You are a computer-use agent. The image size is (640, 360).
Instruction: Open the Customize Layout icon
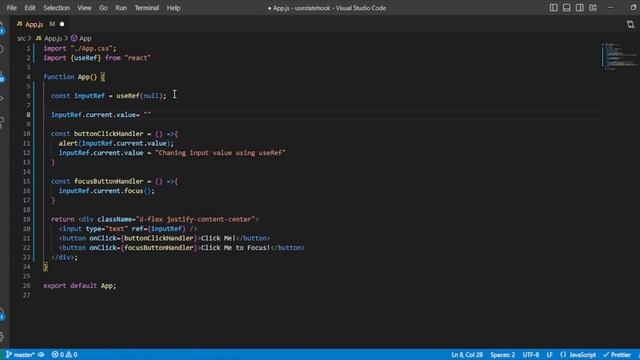pos(593,8)
